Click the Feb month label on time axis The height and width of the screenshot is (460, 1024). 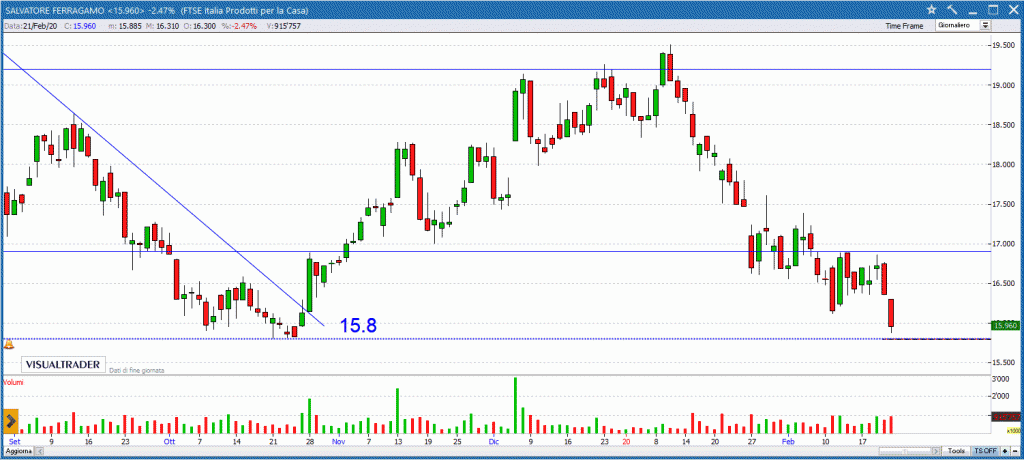pyautogui.click(x=788, y=442)
